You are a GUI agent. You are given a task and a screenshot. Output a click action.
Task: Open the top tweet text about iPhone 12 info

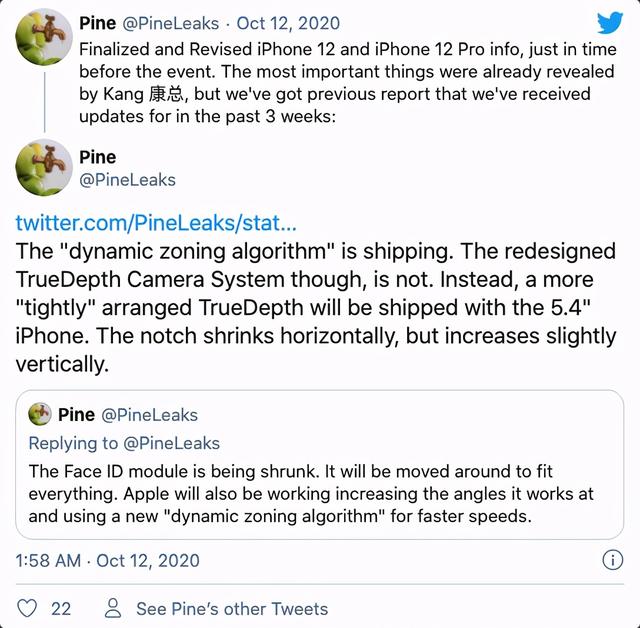click(347, 83)
